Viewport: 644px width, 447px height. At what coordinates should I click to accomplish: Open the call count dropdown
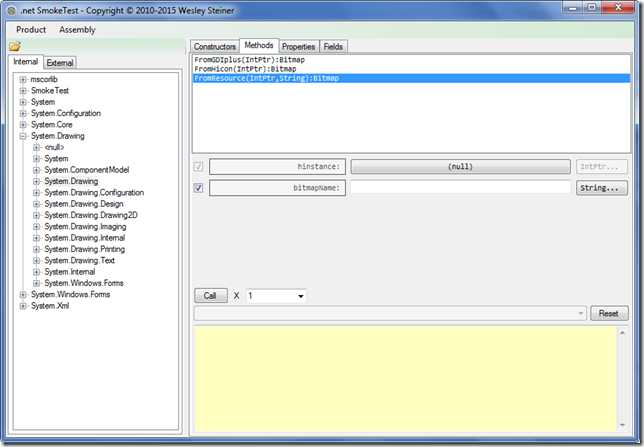pyautogui.click(x=301, y=296)
